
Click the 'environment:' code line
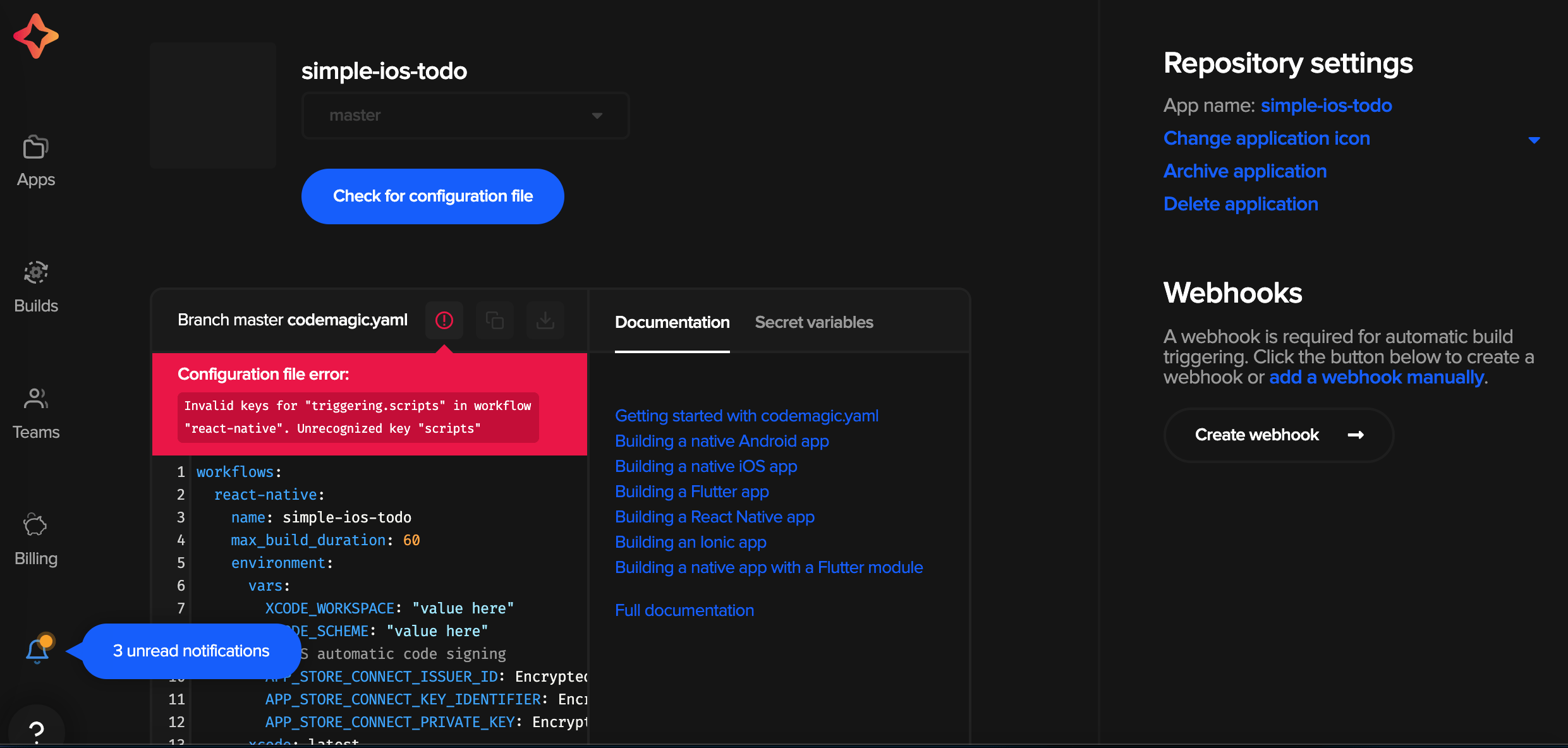[x=282, y=563]
